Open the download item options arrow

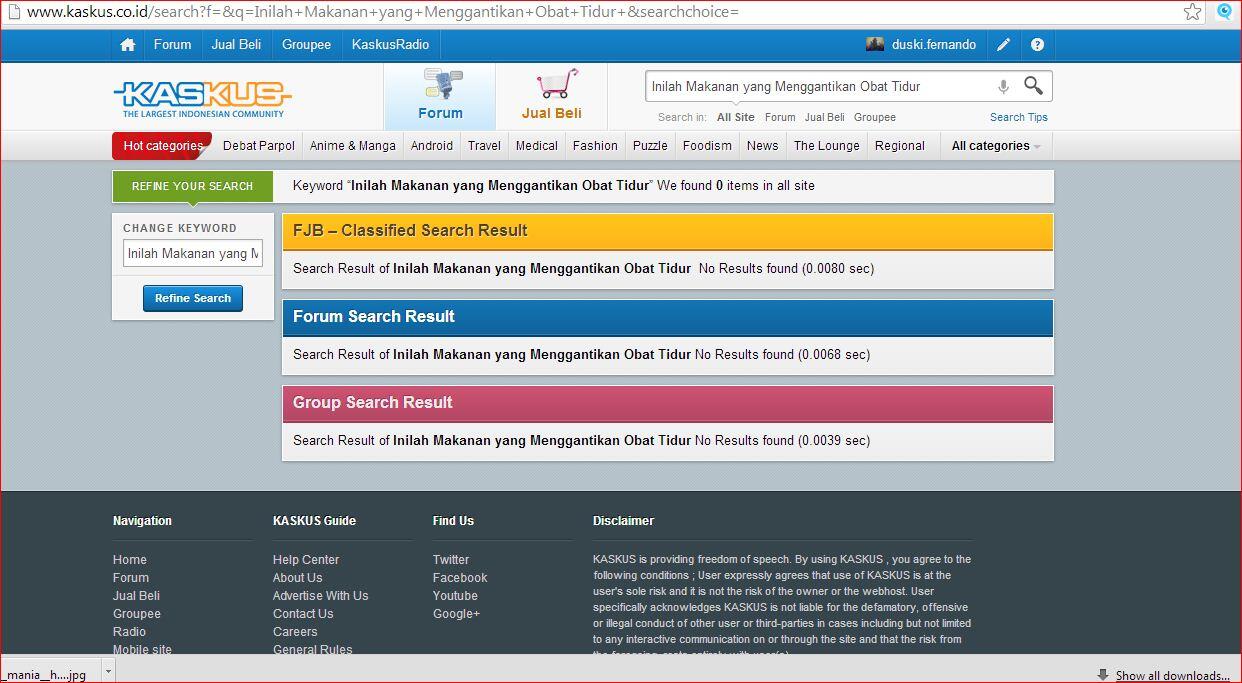pos(109,672)
